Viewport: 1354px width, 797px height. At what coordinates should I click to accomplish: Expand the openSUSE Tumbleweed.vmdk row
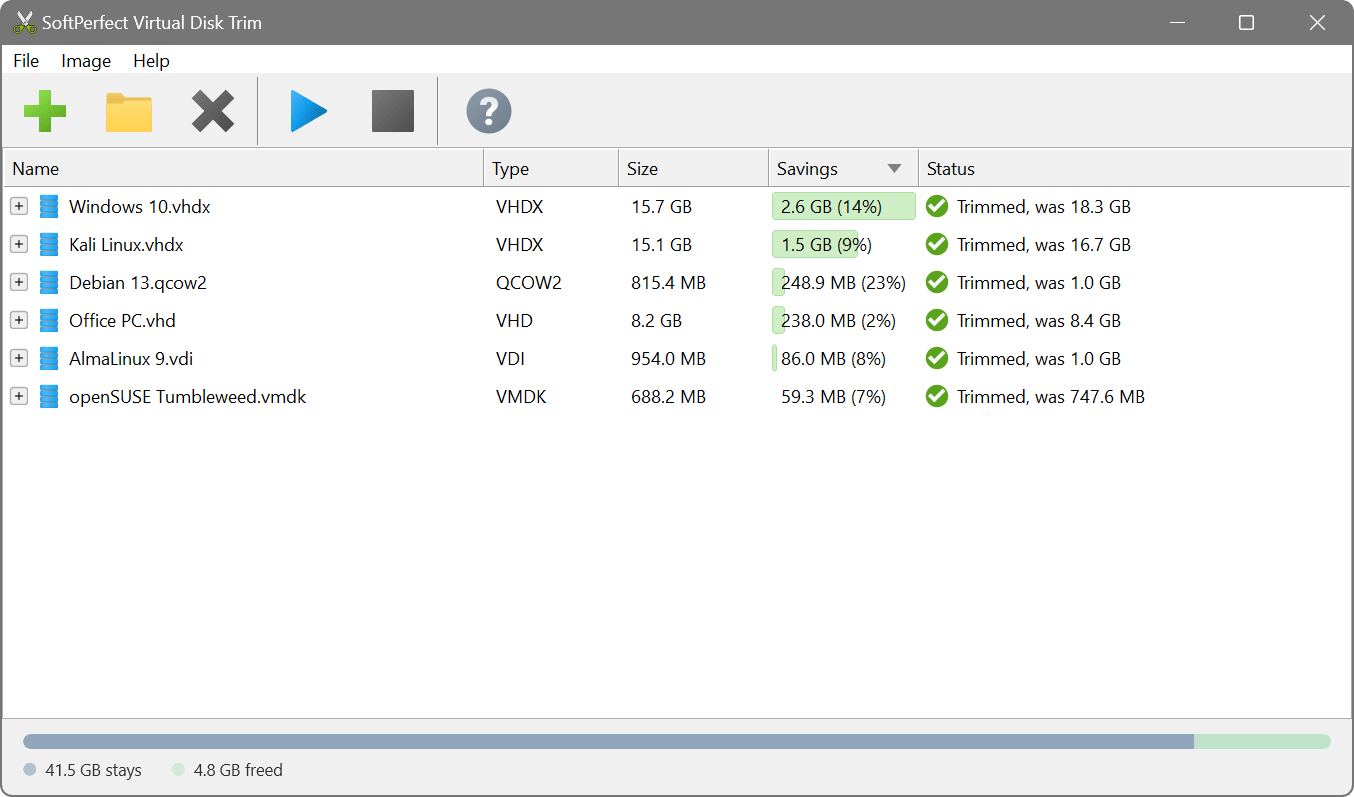19,397
